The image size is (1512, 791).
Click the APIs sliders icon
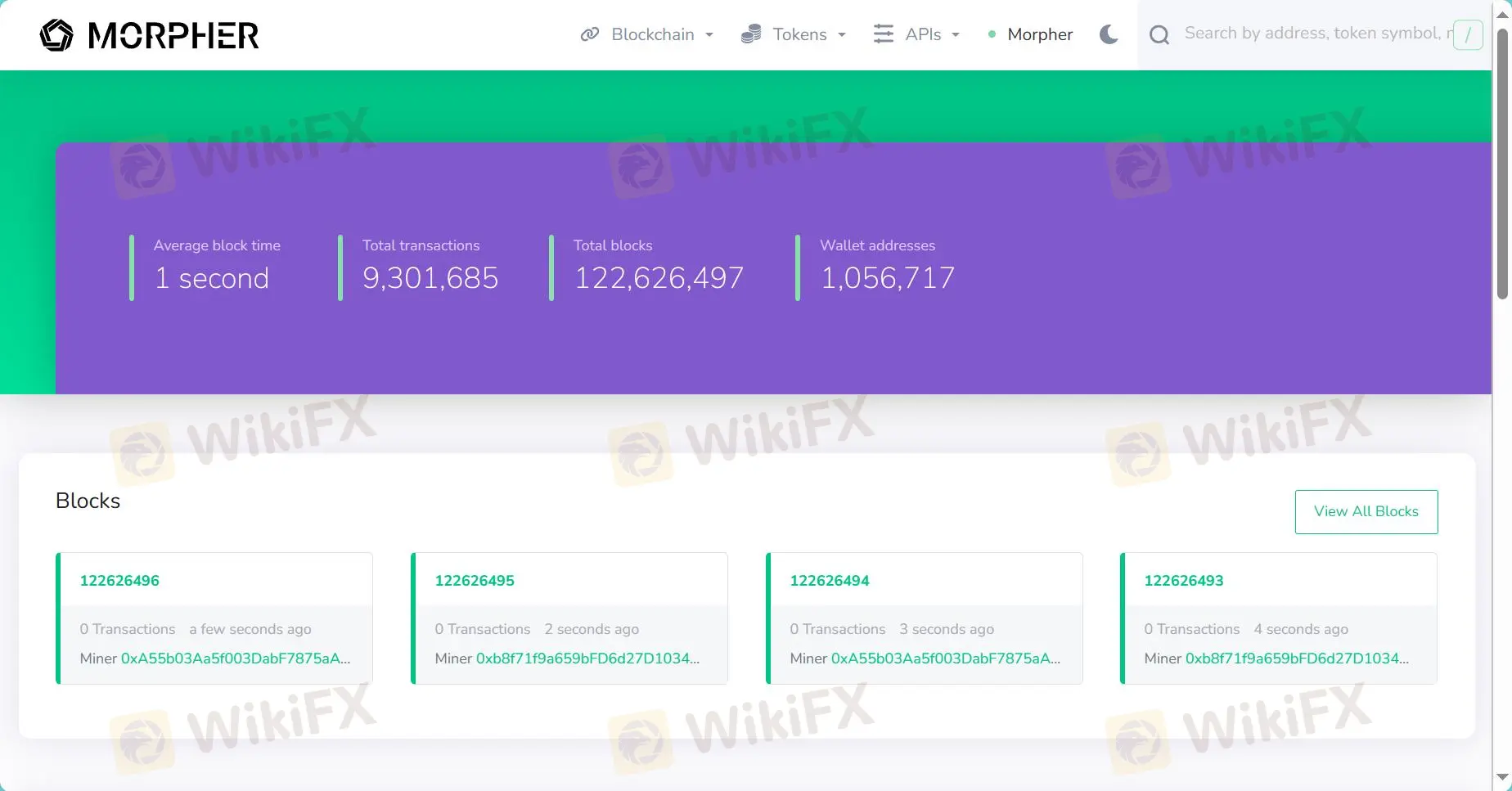(884, 34)
